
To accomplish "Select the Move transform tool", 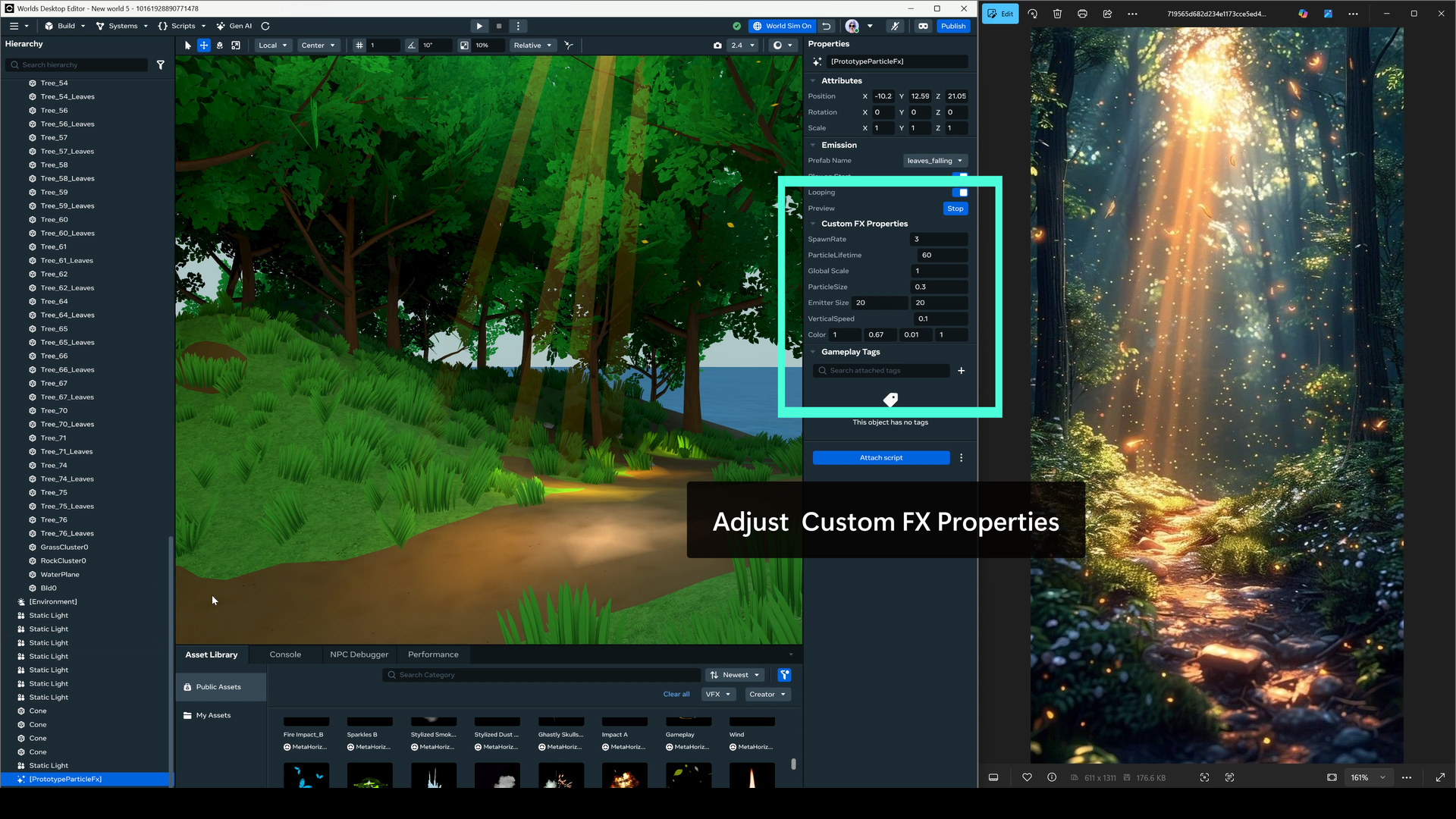I will [203, 45].
